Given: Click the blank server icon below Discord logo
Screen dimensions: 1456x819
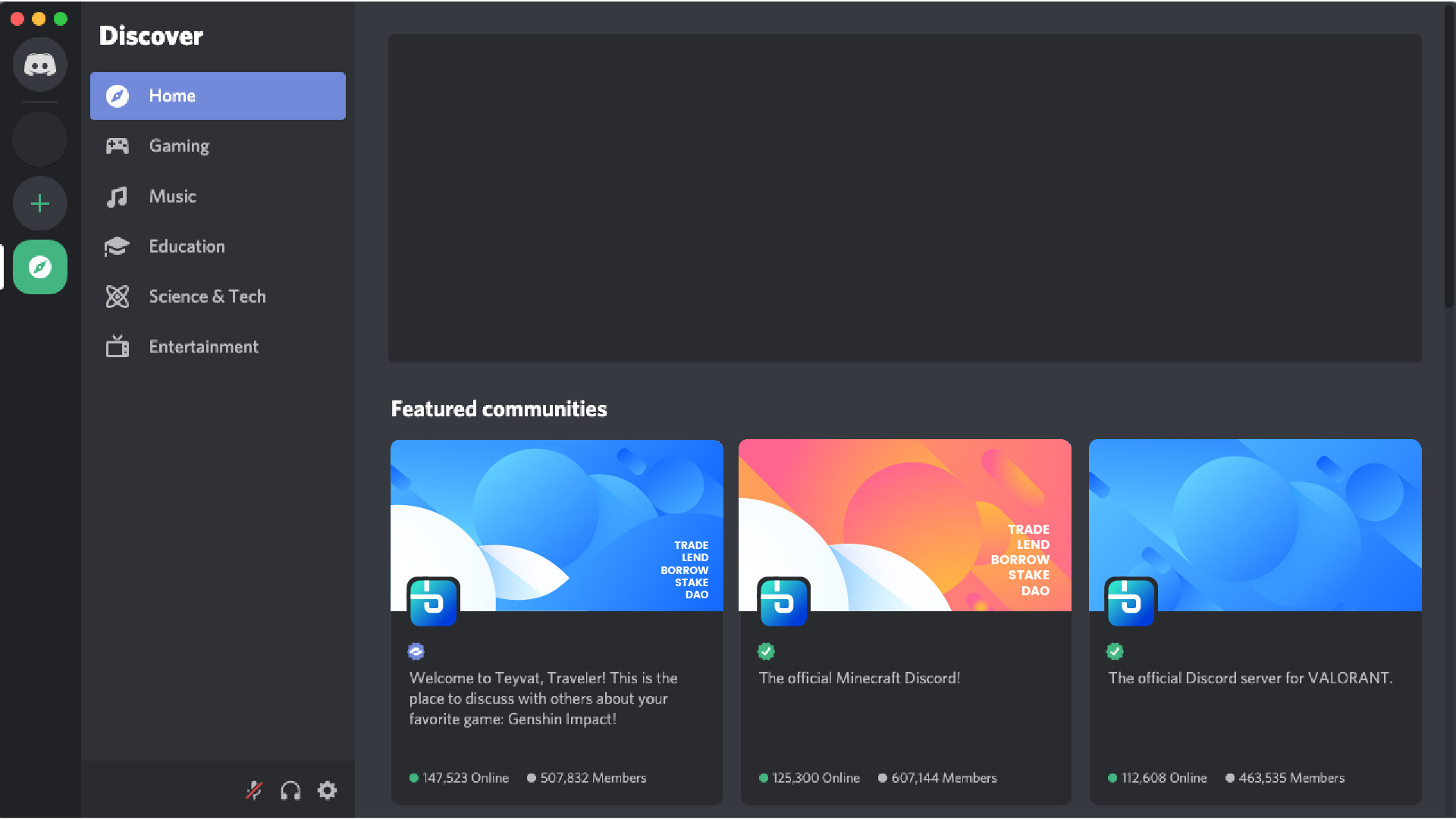Looking at the screenshot, I should click(x=39, y=140).
